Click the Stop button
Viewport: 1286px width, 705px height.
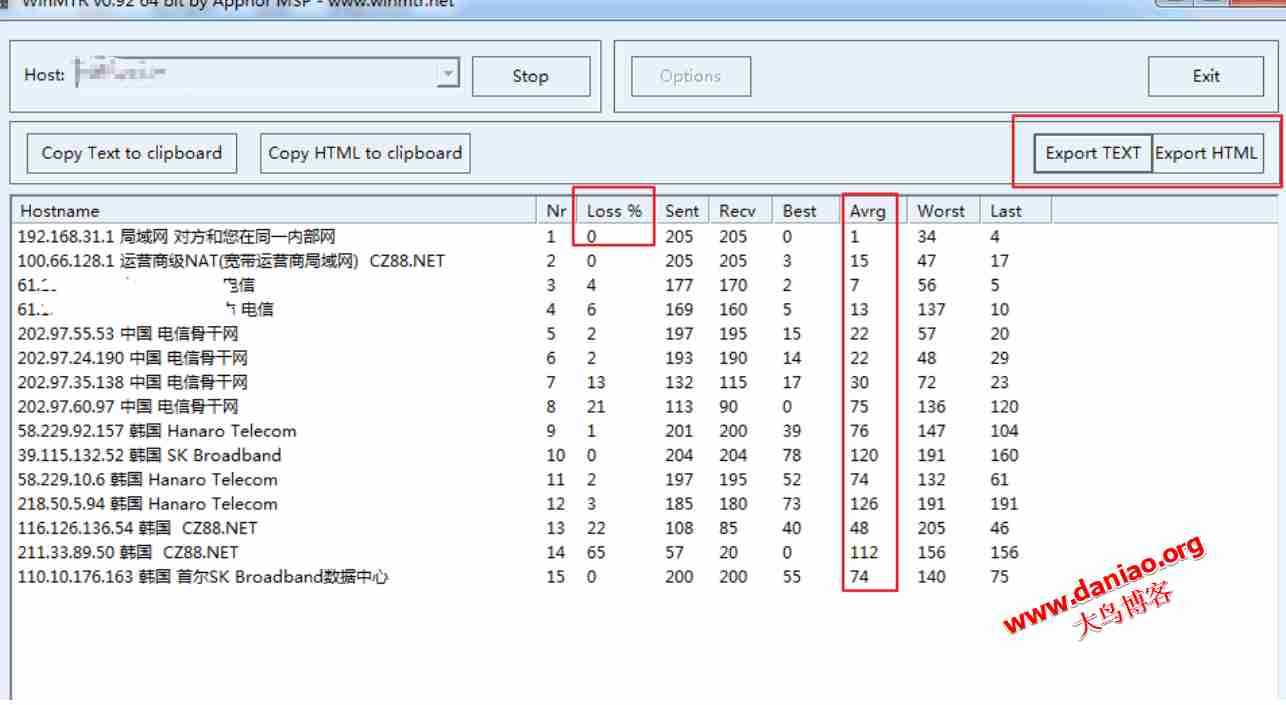(530, 76)
